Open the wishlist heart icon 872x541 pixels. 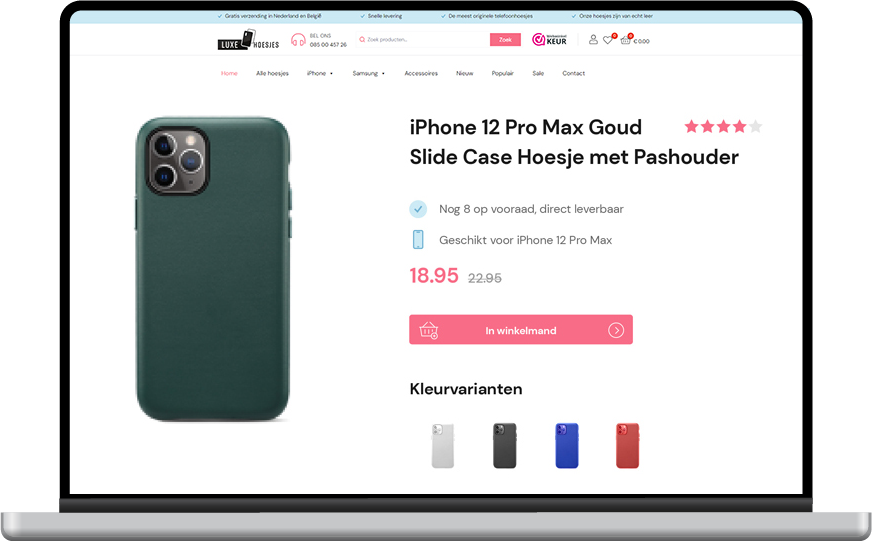pos(608,40)
